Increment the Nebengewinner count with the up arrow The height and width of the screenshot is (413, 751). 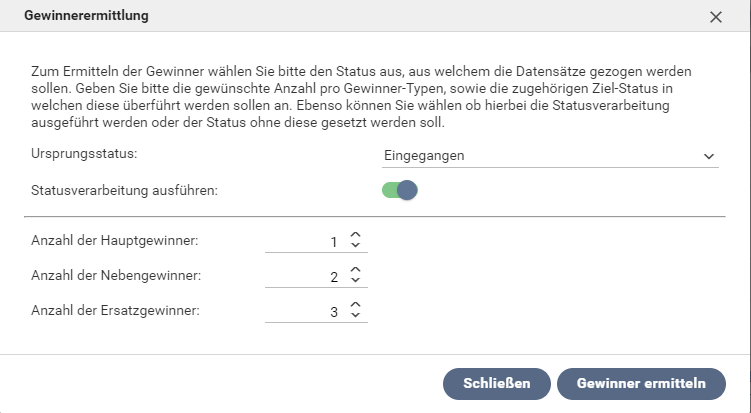355,270
